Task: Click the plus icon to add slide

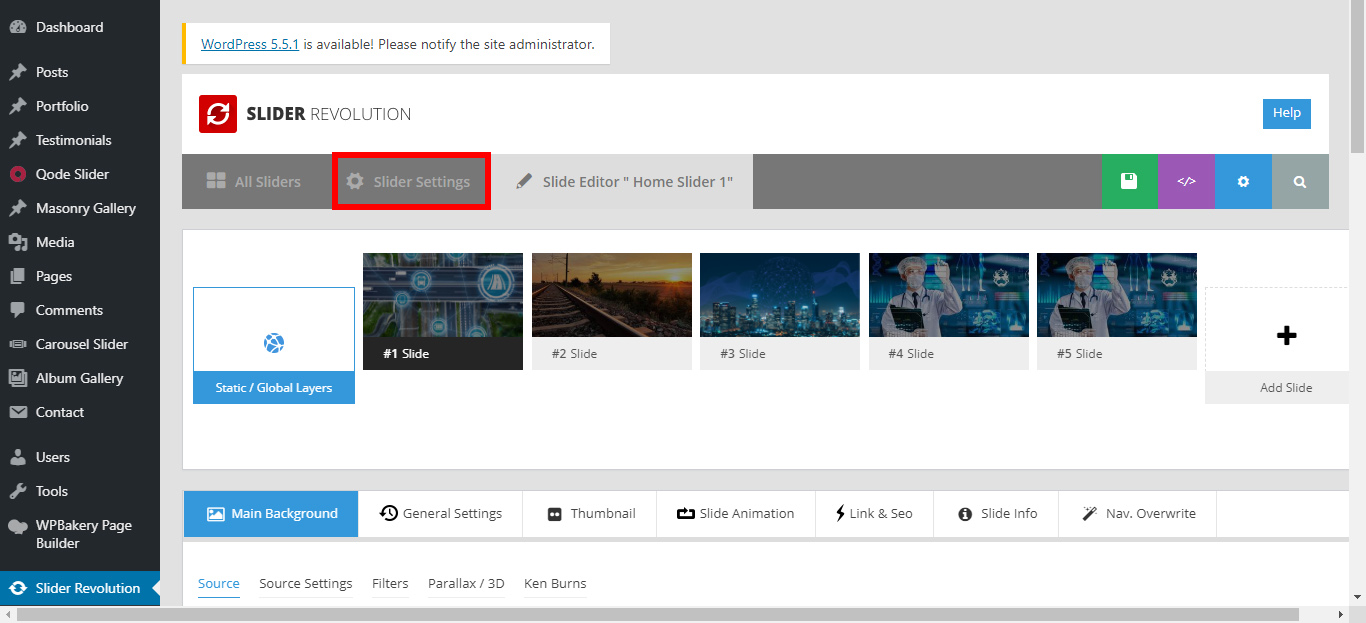Action: pyautogui.click(x=1286, y=336)
